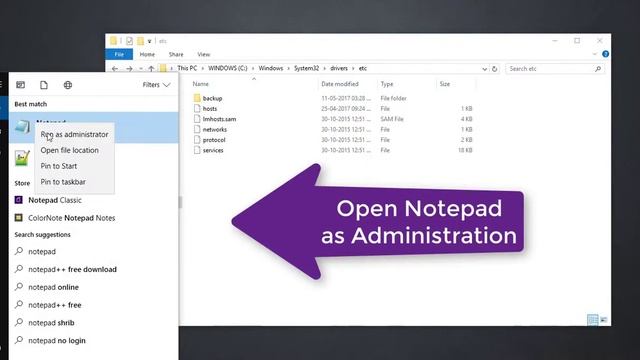Select the lmhosts.sam file
Viewport: 640px width, 360px height.
(x=219, y=119)
